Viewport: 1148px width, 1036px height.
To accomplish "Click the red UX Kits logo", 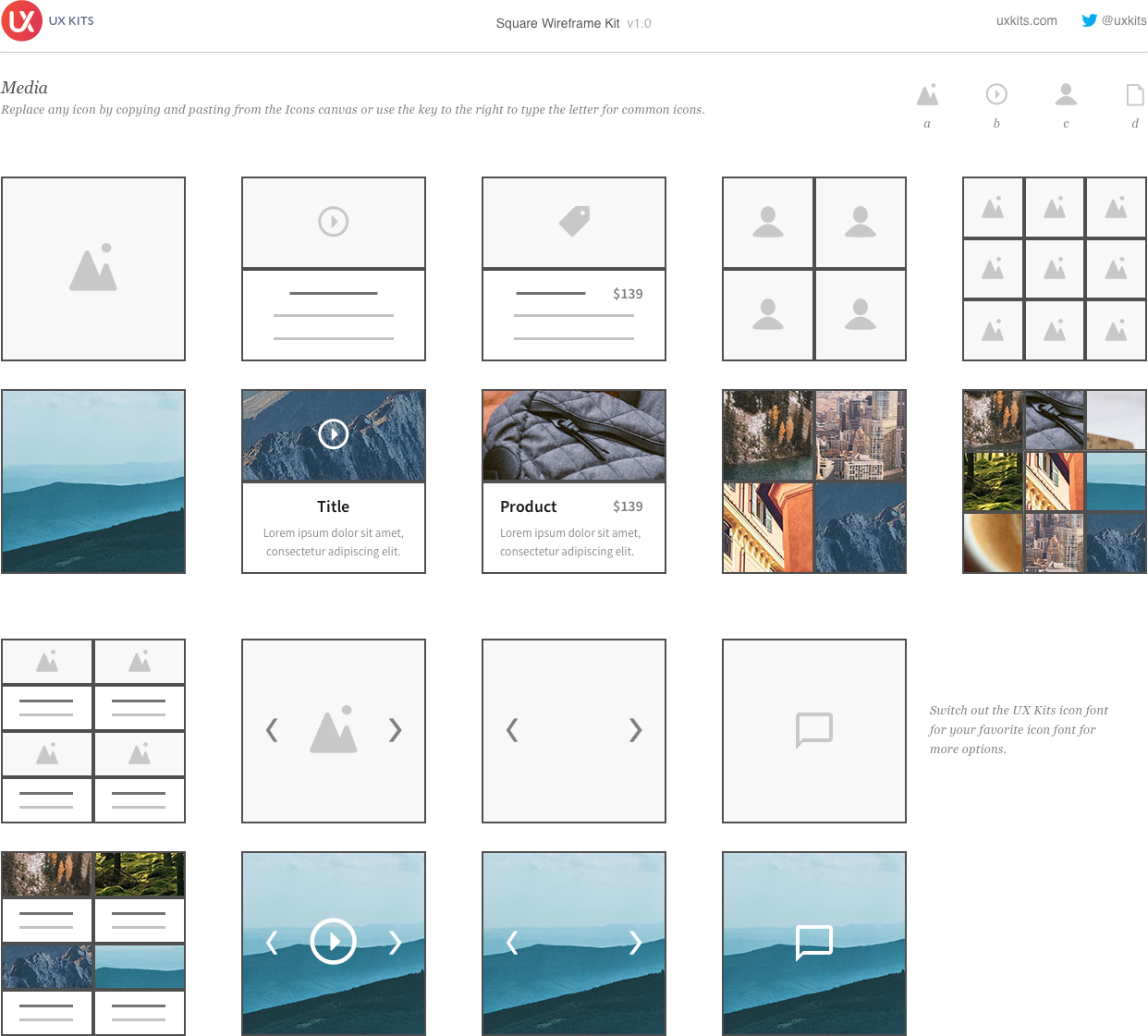I will tap(21, 20).
